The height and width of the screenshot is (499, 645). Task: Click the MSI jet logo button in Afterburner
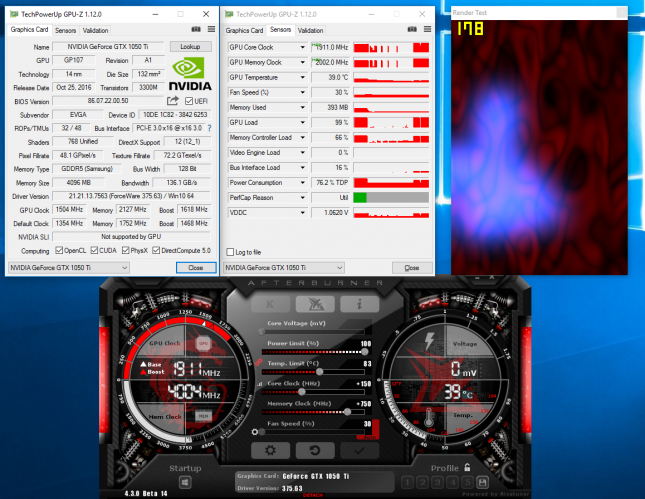tap(315, 304)
